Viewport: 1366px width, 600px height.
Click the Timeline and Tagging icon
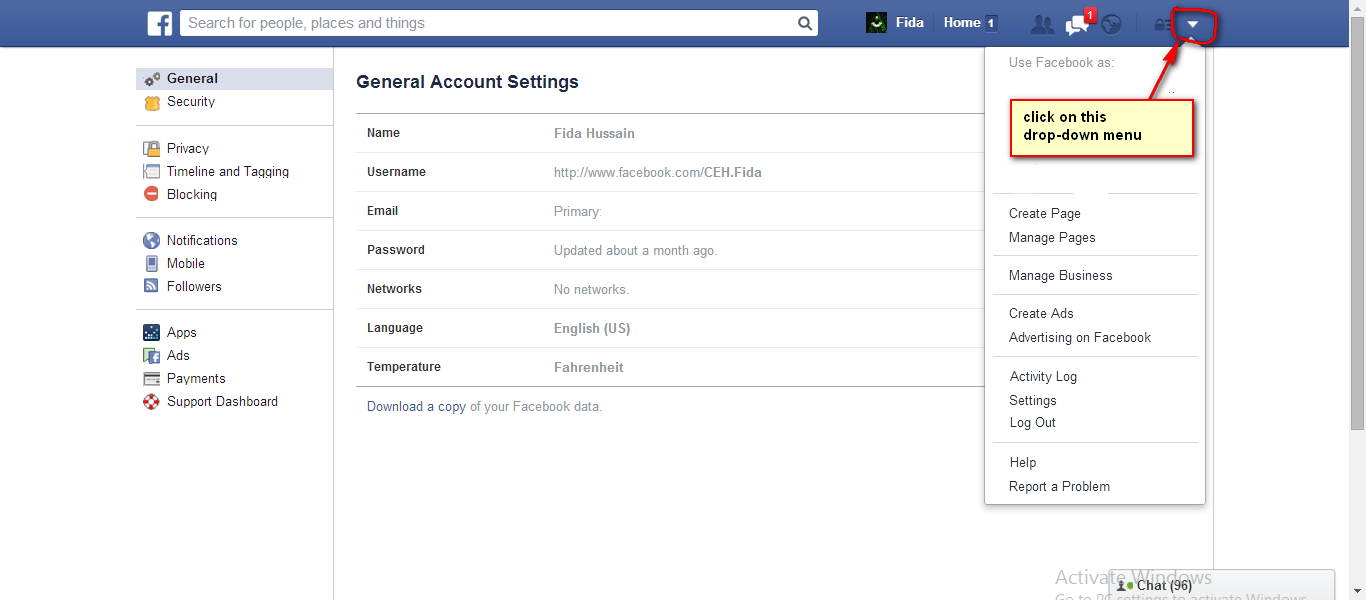(x=152, y=171)
